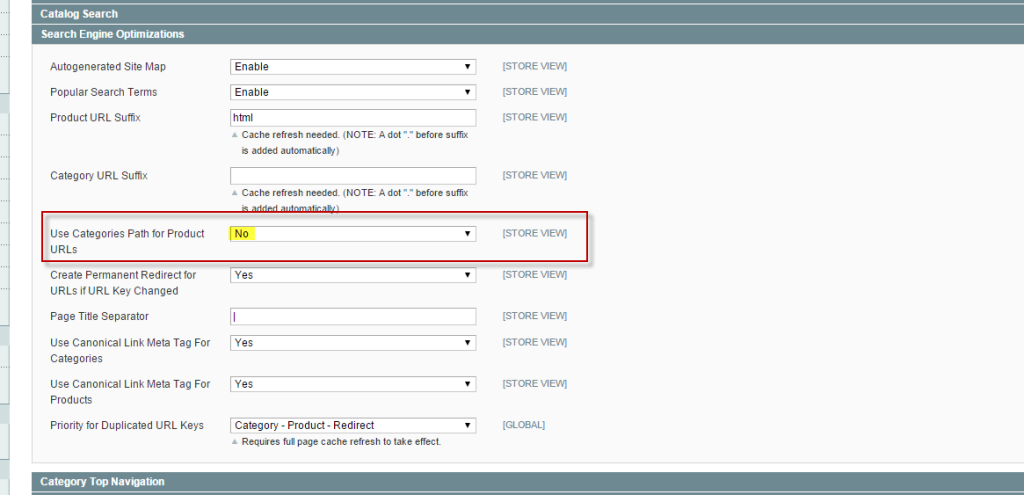Click Use Categories Path for Product URLs label
Image resolution: width=1024 pixels, height=495 pixels.
pos(127,242)
